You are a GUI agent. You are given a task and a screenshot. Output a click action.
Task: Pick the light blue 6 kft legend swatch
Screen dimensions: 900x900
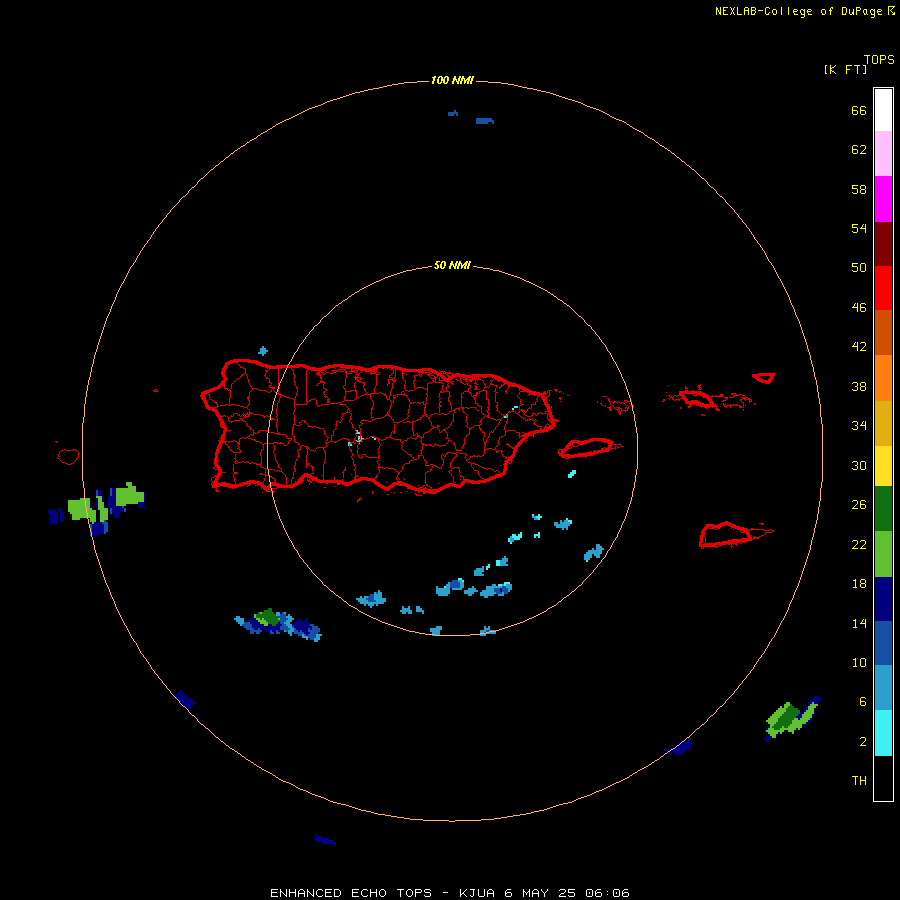(x=883, y=688)
